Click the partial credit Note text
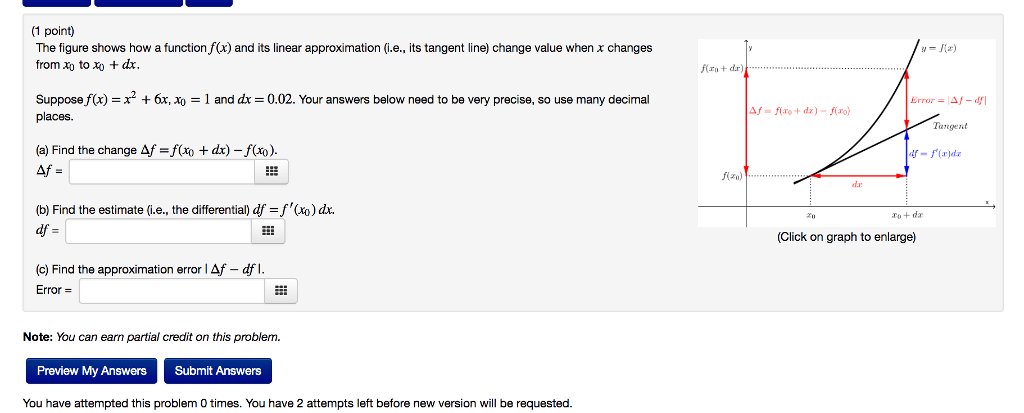 click(x=152, y=337)
